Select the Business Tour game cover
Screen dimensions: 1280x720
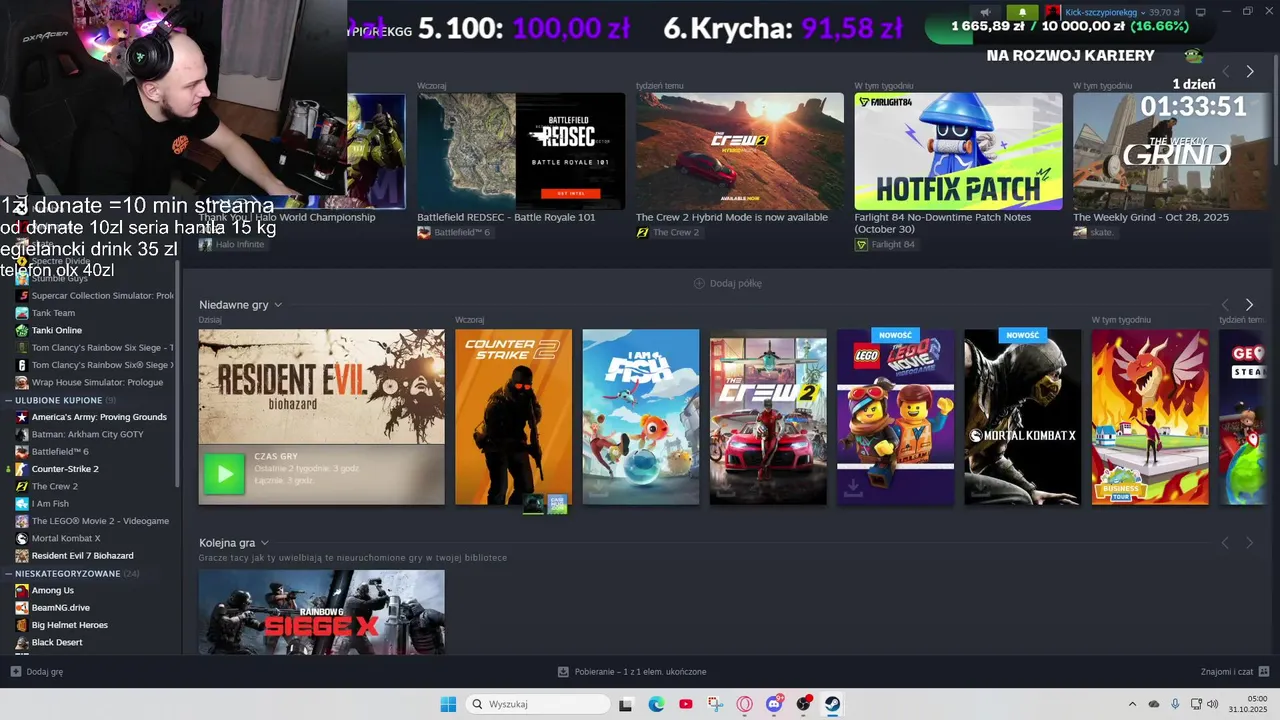click(x=1150, y=417)
